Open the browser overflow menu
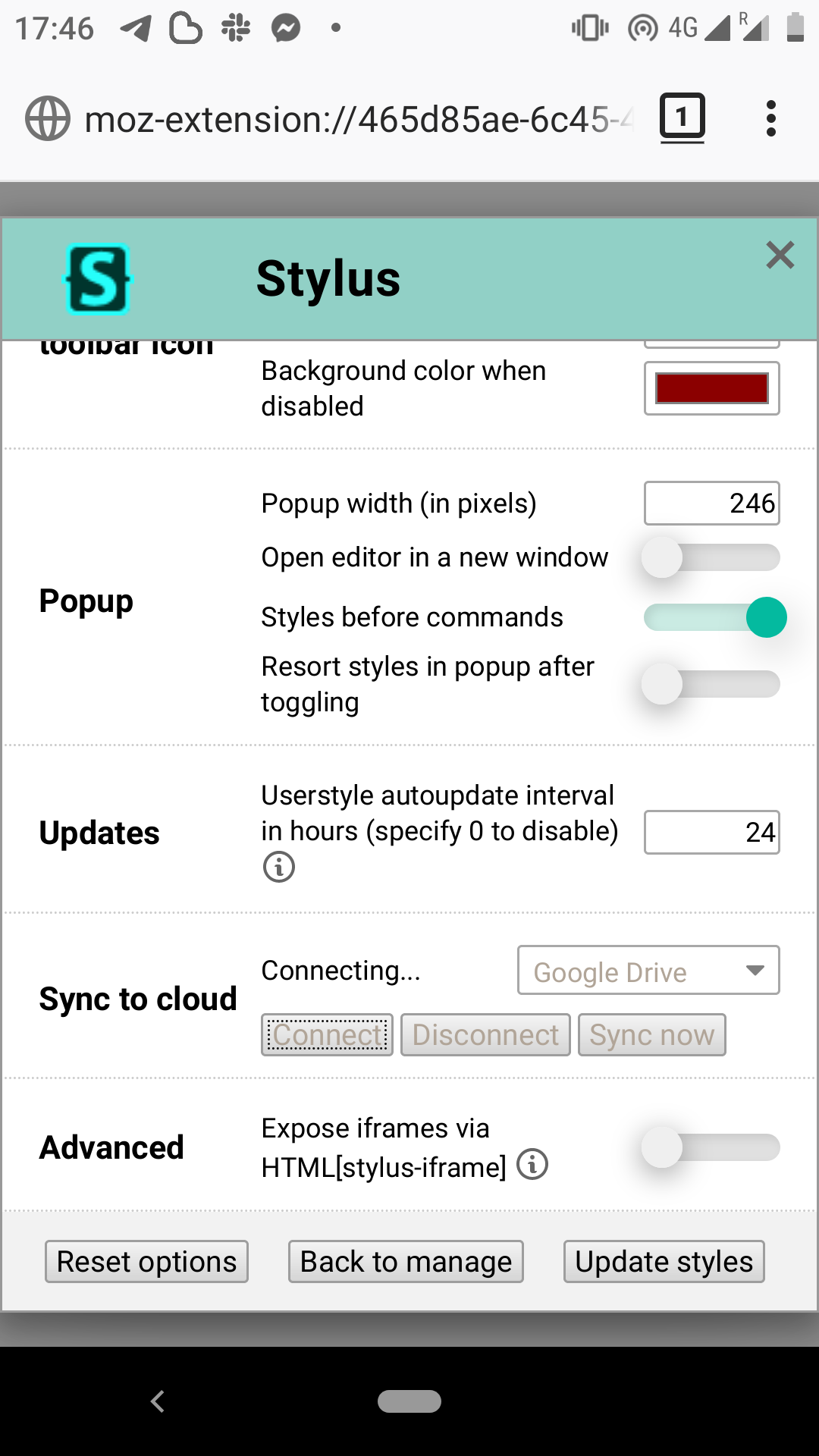The width and height of the screenshot is (819, 1456). [770, 118]
